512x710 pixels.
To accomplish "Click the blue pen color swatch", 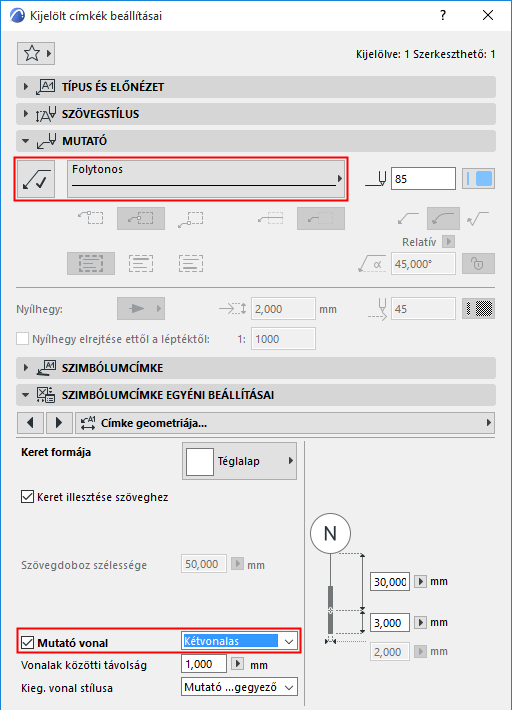I will point(479,179).
